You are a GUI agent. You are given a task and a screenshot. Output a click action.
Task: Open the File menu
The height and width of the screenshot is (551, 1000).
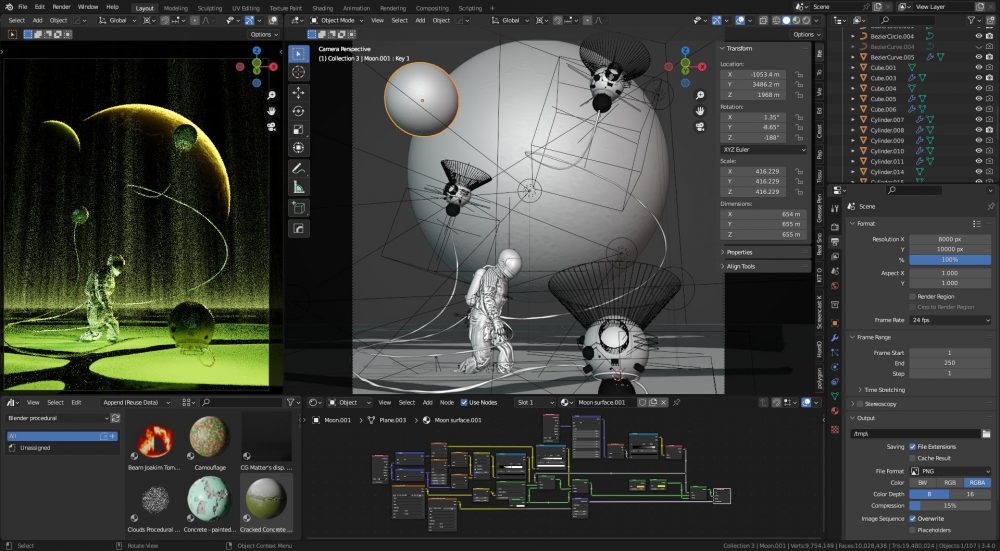click(x=22, y=7)
